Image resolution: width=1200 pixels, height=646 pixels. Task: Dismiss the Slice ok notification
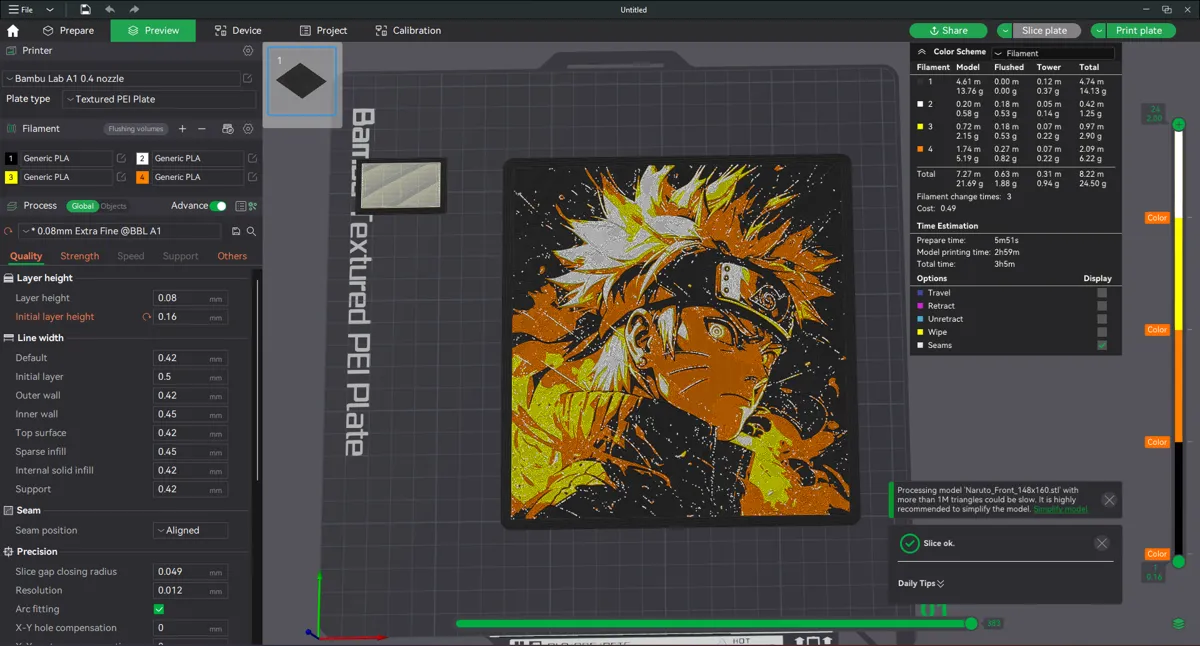(x=1101, y=543)
